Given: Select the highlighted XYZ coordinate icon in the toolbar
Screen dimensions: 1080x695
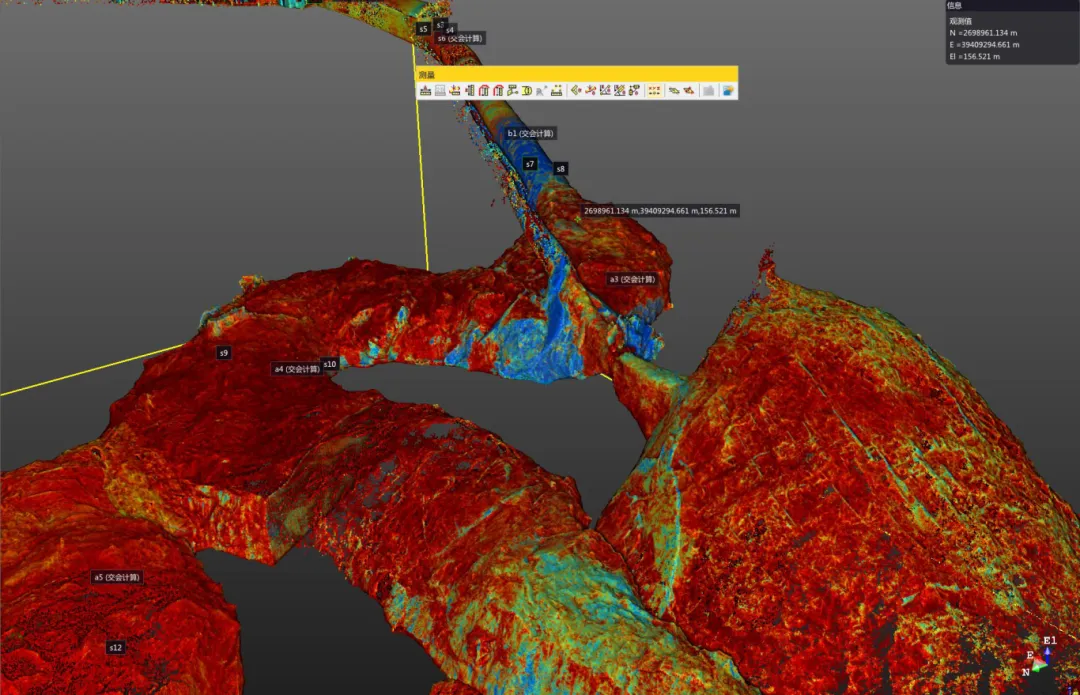Looking at the screenshot, I should pyautogui.click(x=654, y=90).
